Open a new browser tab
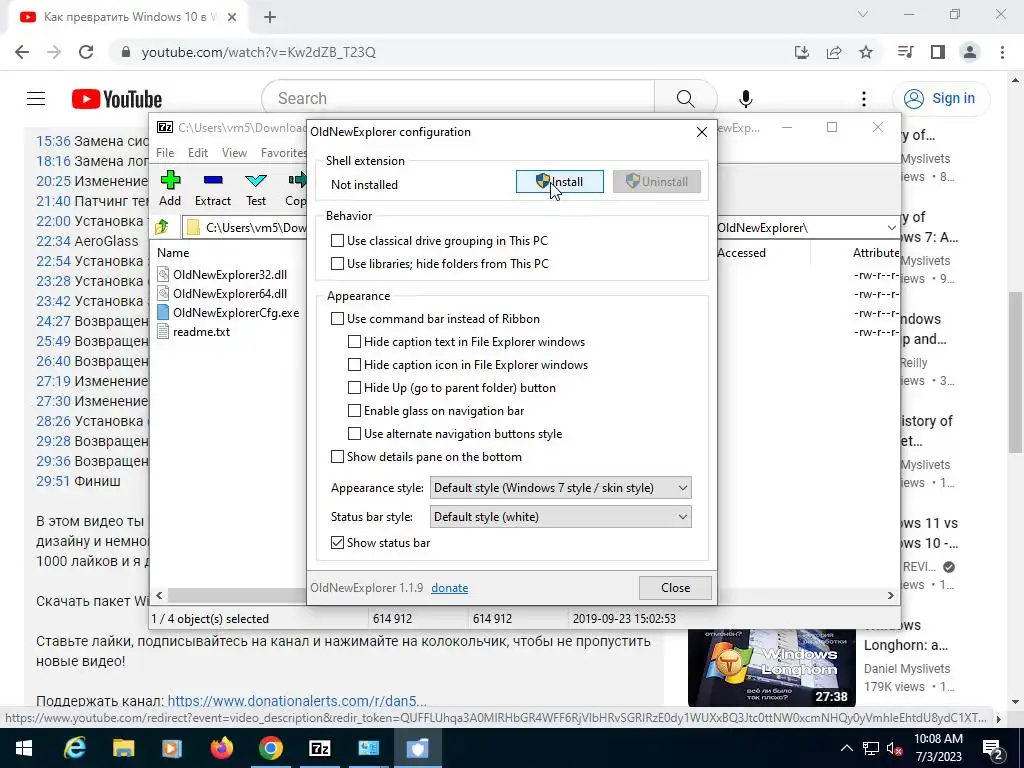The height and width of the screenshot is (768, 1024). pos(270,18)
